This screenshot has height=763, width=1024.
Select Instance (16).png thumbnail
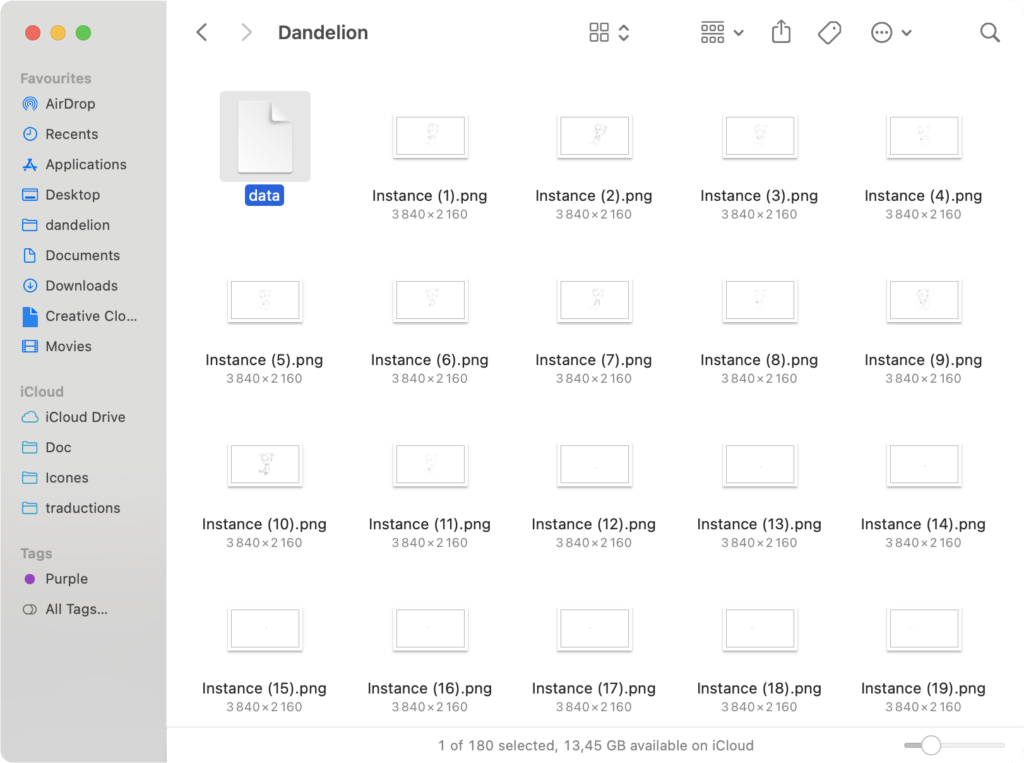(x=430, y=629)
